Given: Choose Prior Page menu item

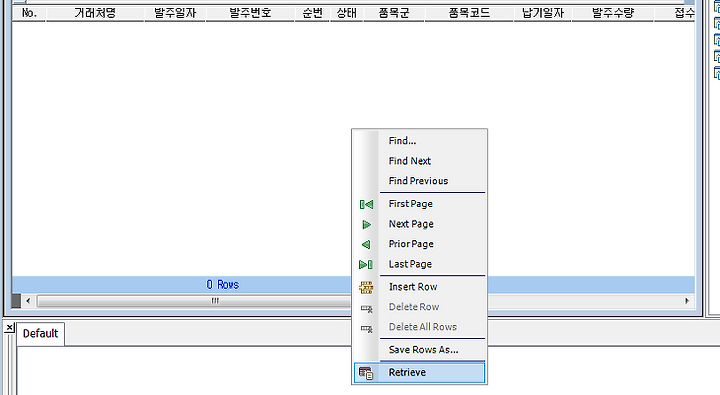Looking at the screenshot, I should (x=419, y=244).
